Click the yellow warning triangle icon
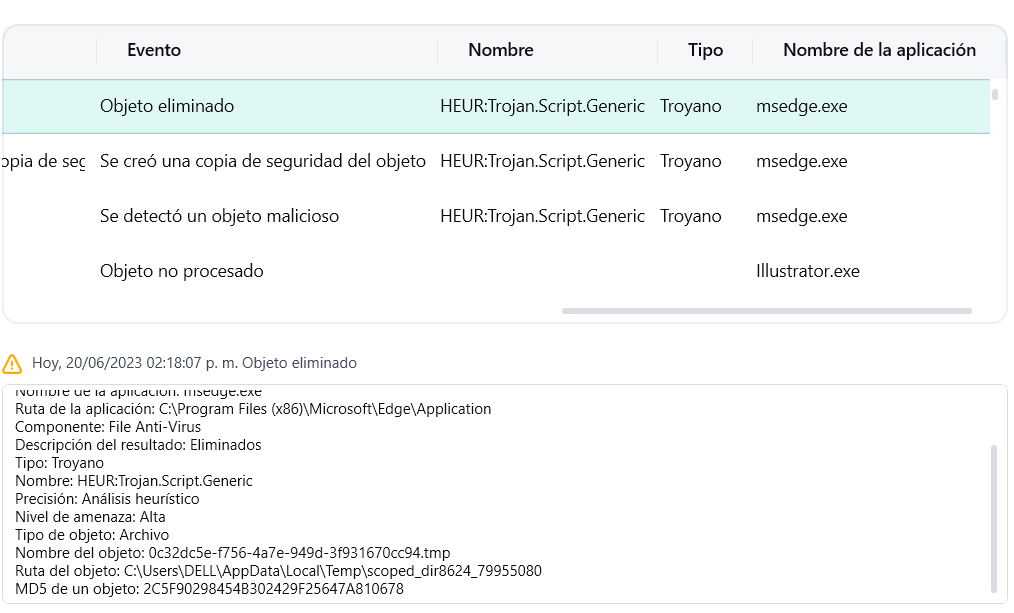Viewport: 1014px width, 613px height. tap(12, 363)
